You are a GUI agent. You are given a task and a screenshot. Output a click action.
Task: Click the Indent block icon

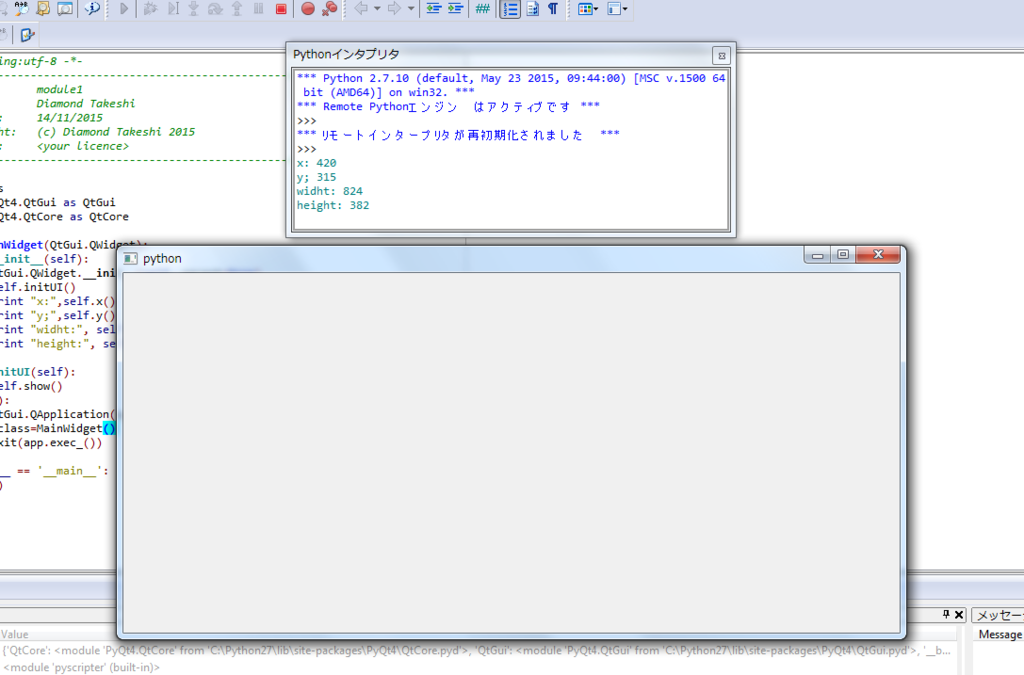(455, 8)
